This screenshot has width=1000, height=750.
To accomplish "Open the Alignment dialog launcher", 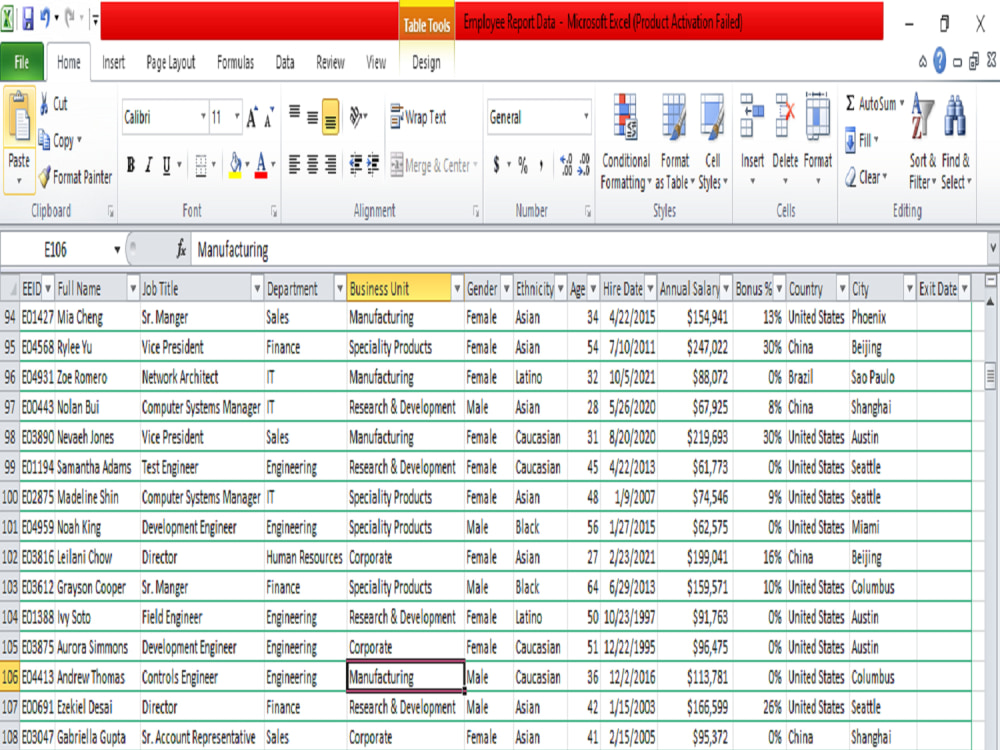I will [x=476, y=211].
